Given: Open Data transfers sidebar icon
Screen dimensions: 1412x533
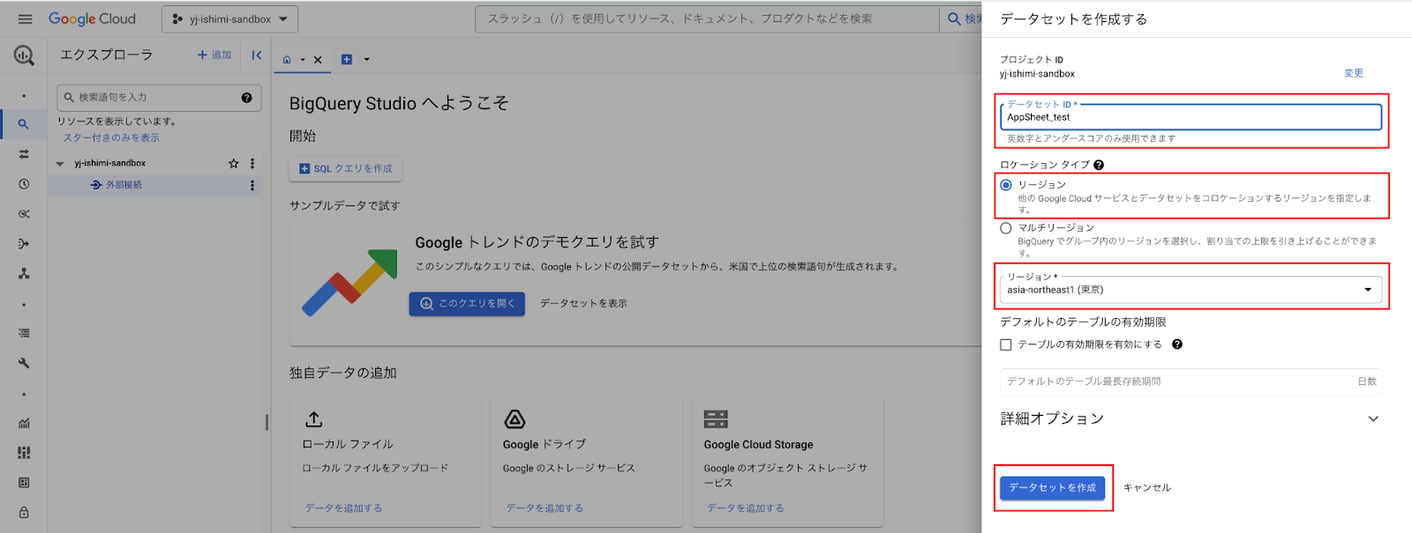Looking at the screenshot, I should 24,154.
